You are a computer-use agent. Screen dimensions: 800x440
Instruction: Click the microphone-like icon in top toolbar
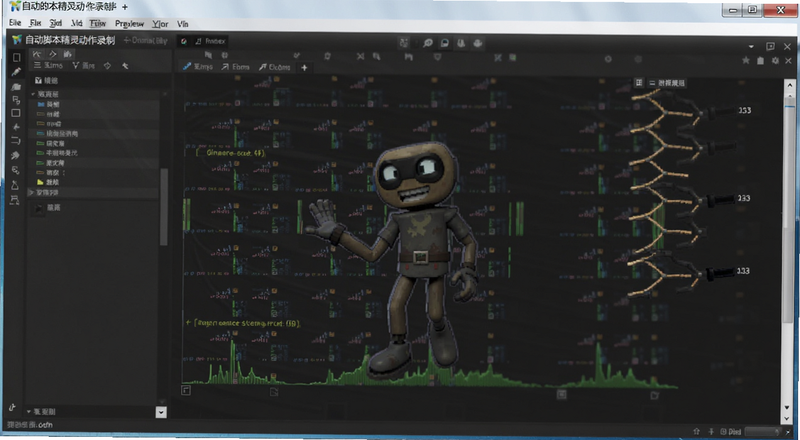click(461, 43)
